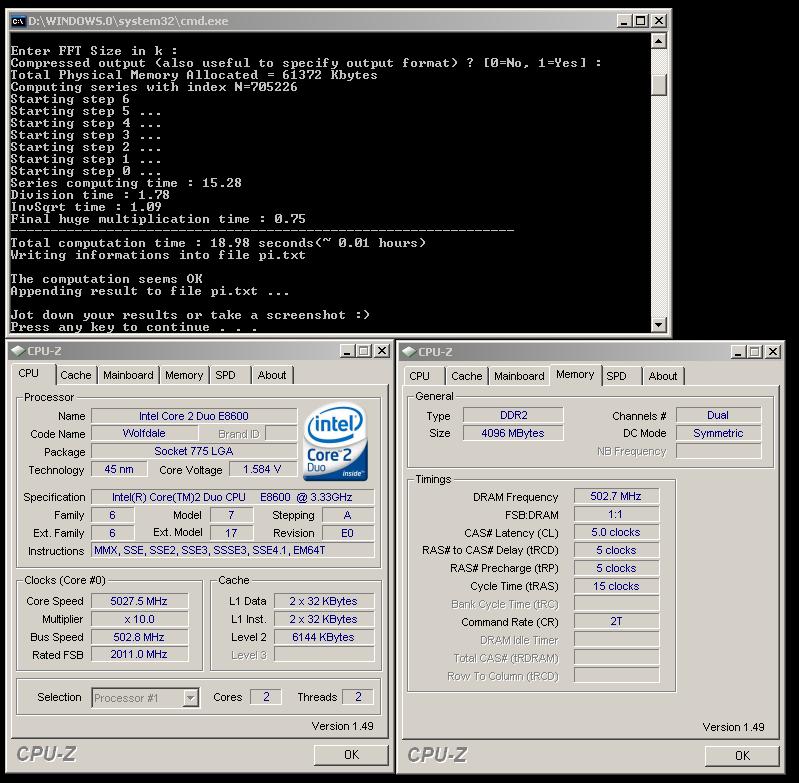Click the cmd.exe scrollbar thumb
Viewport: 799px width, 783px height.
point(658,85)
